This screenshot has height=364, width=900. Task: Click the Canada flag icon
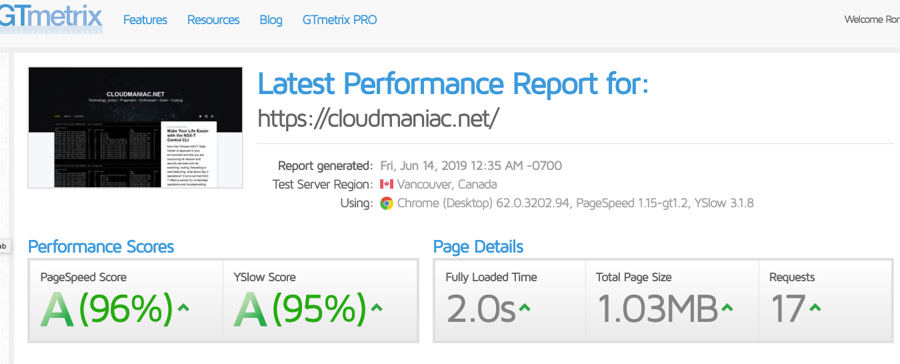(x=386, y=185)
